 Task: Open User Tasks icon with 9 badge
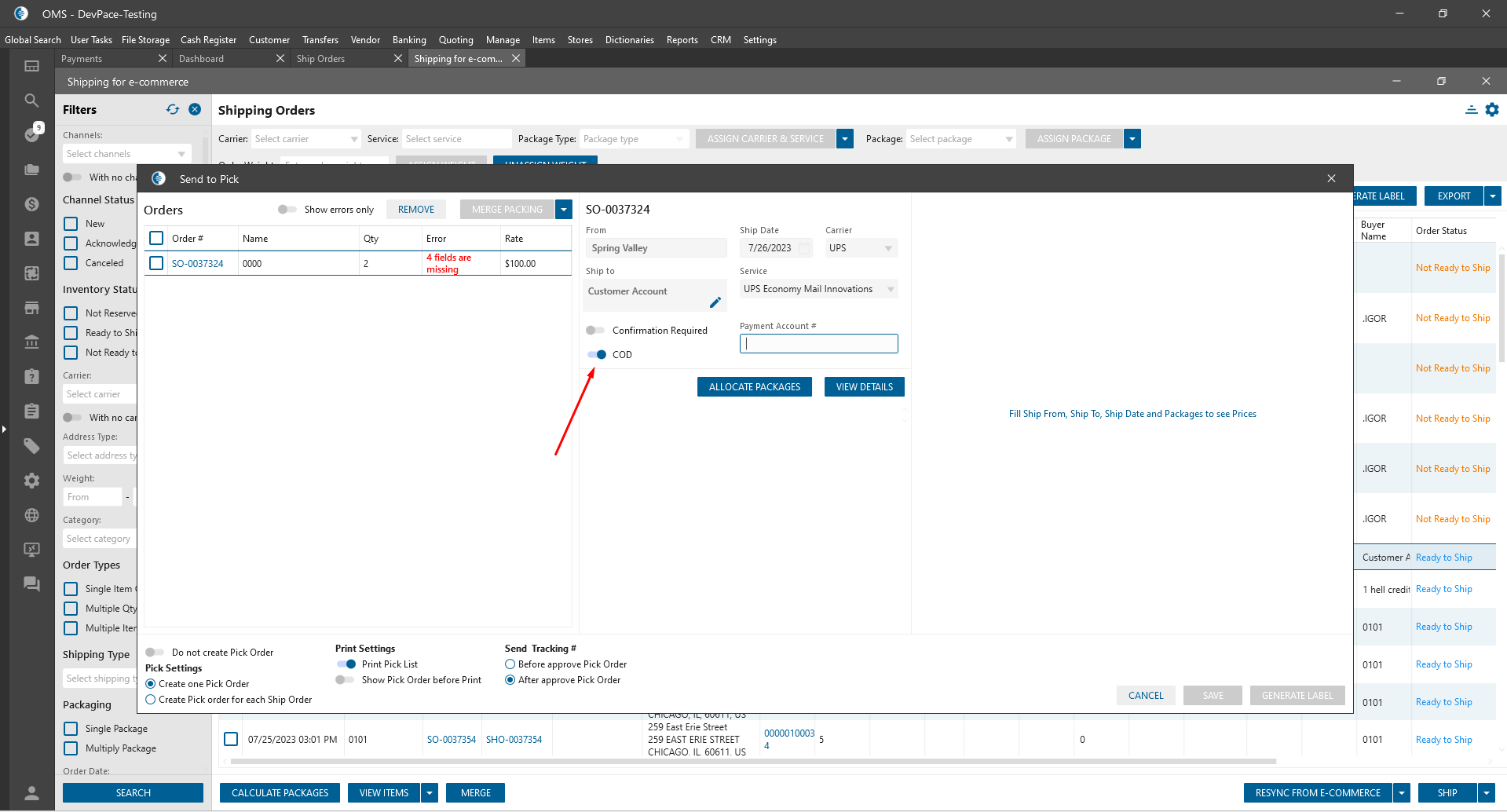pos(31,134)
